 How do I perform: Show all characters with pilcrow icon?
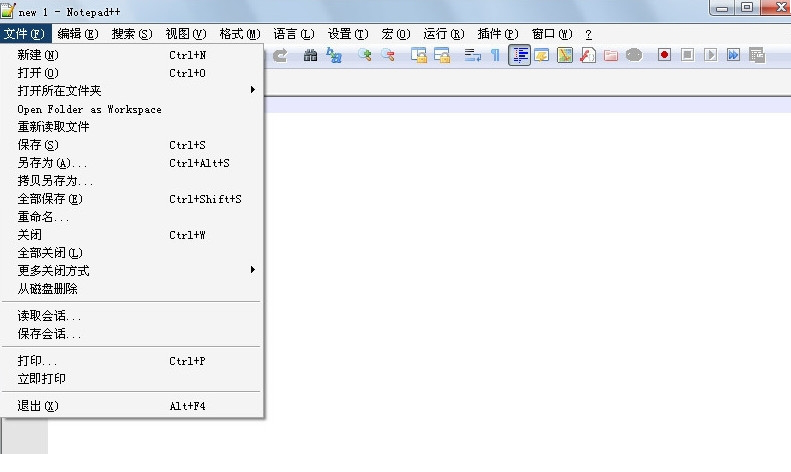(495, 55)
